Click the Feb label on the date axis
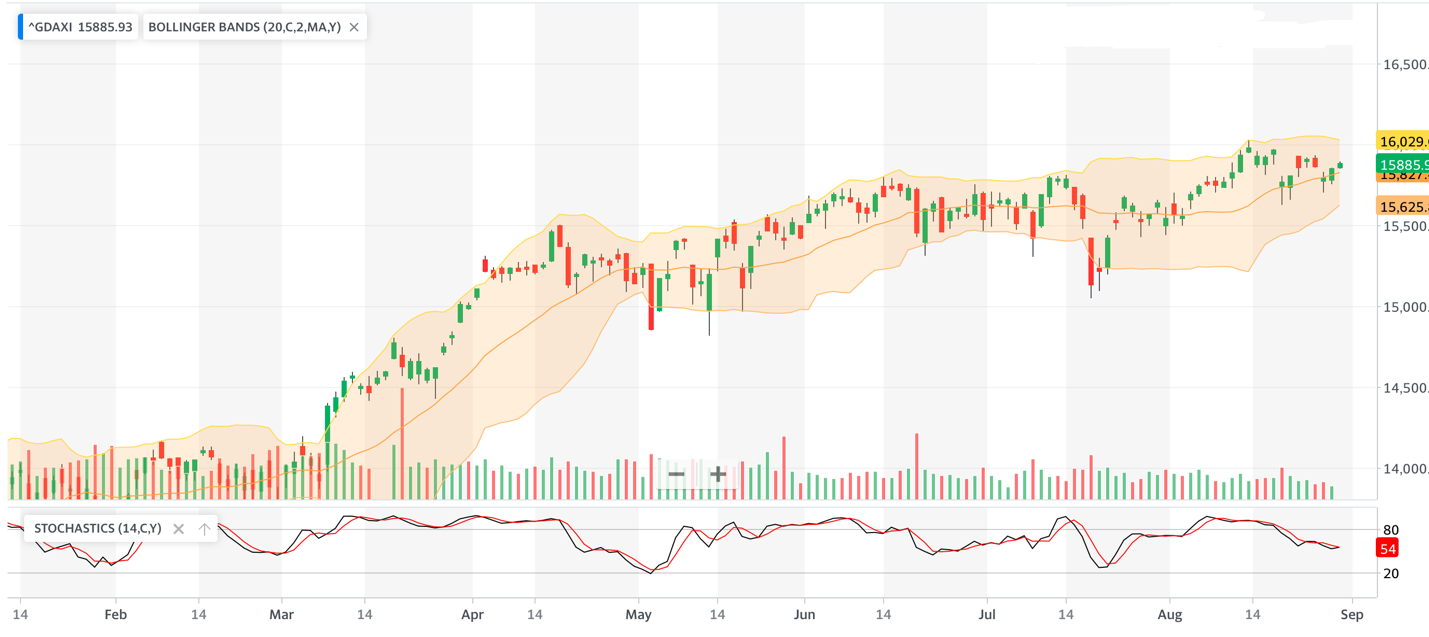The width and height of the screenshot is (1429, 637). pyautogui.click(x=116, y=614)
